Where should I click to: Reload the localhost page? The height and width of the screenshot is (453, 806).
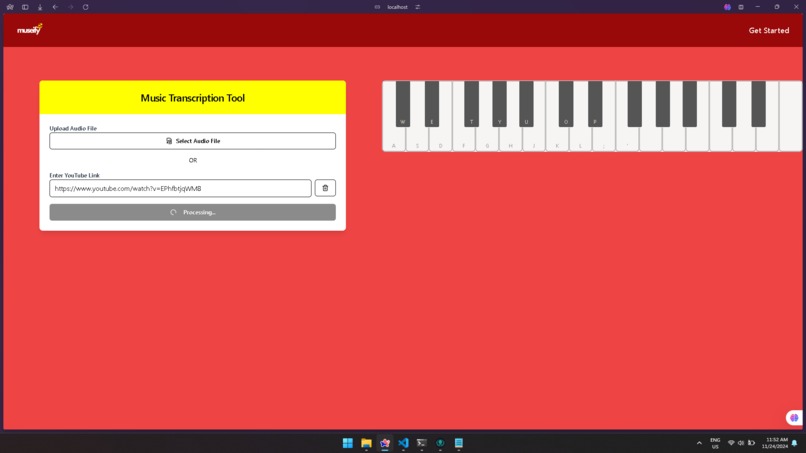85,7
